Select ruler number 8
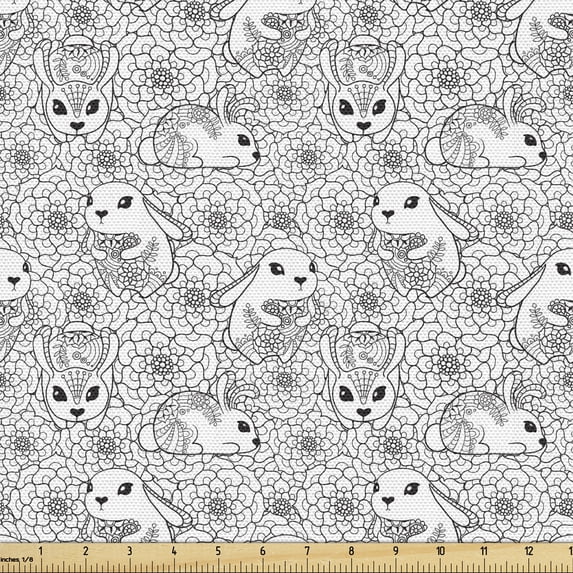573x573 pixels. click(351, 551)
